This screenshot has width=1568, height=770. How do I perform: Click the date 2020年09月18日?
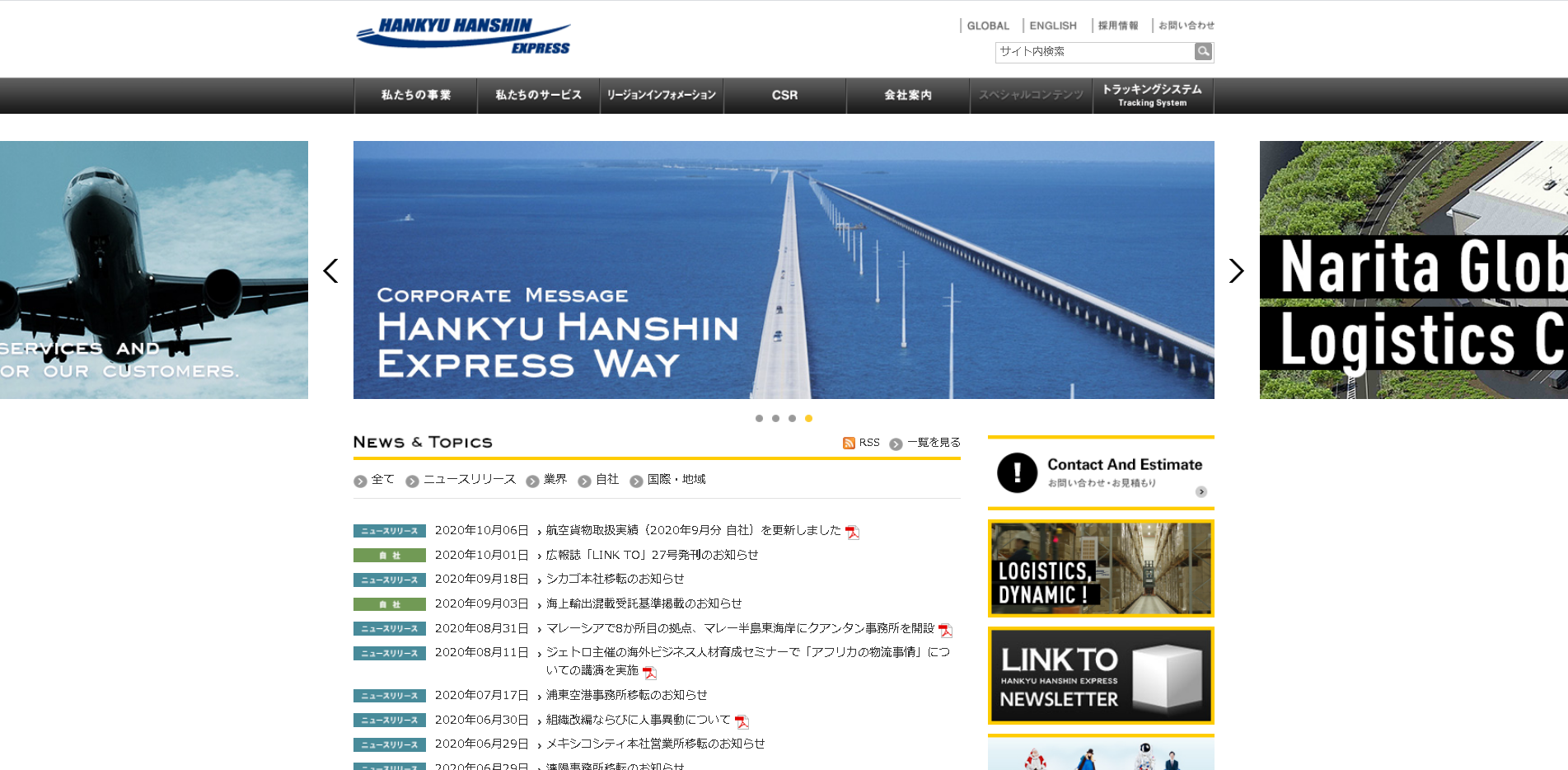(x=482, y=579)
